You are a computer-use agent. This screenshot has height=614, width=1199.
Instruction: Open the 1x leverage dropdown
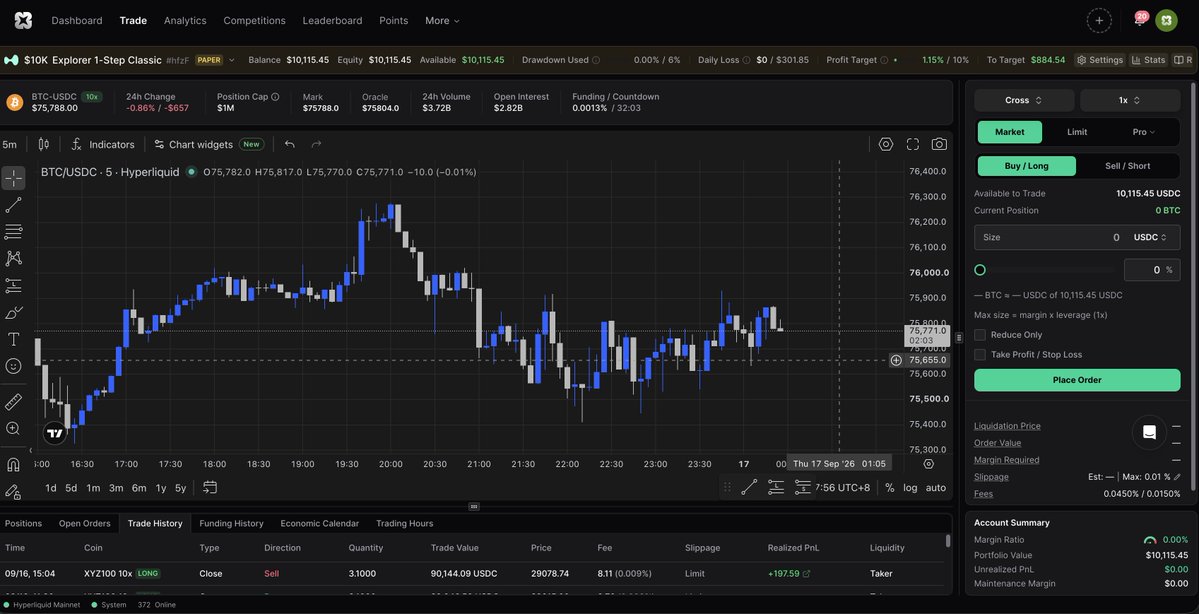point(1129,100)
